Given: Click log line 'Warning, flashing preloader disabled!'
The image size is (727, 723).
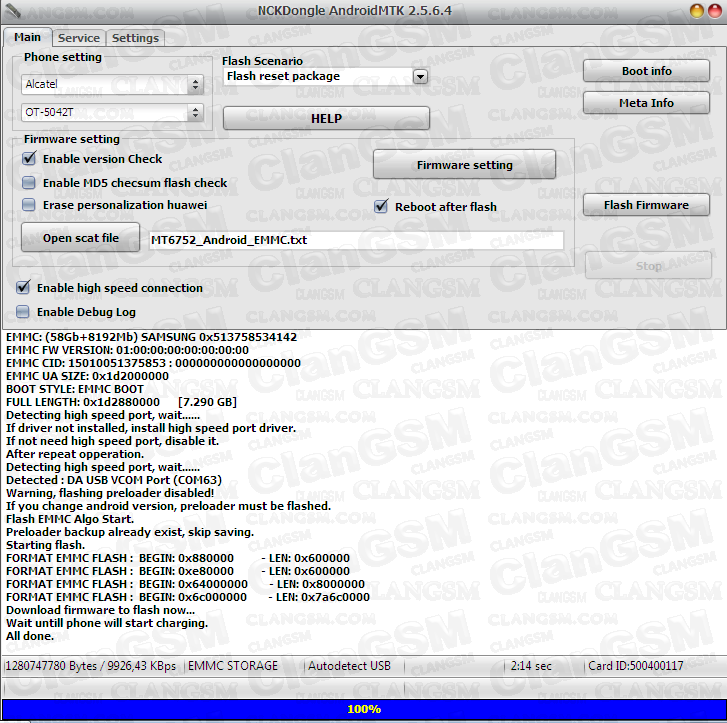Looking at the screenshot, I should pyautogui.click(x=110, y=493).
